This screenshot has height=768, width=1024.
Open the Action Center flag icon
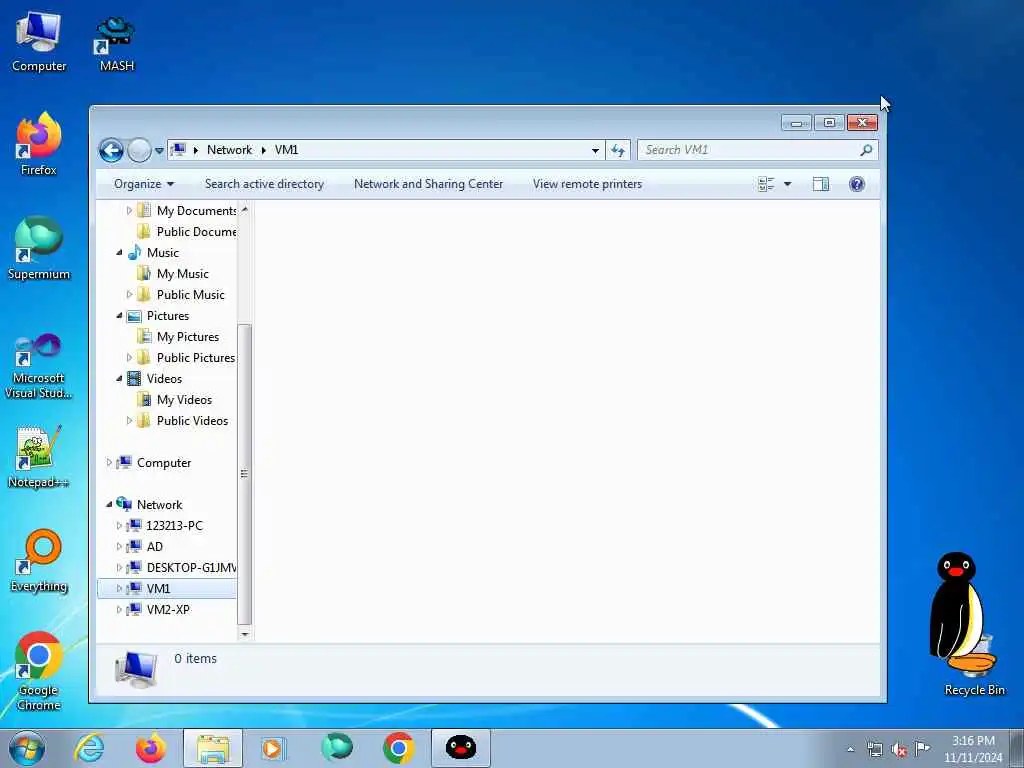click(x=922, y=748)
